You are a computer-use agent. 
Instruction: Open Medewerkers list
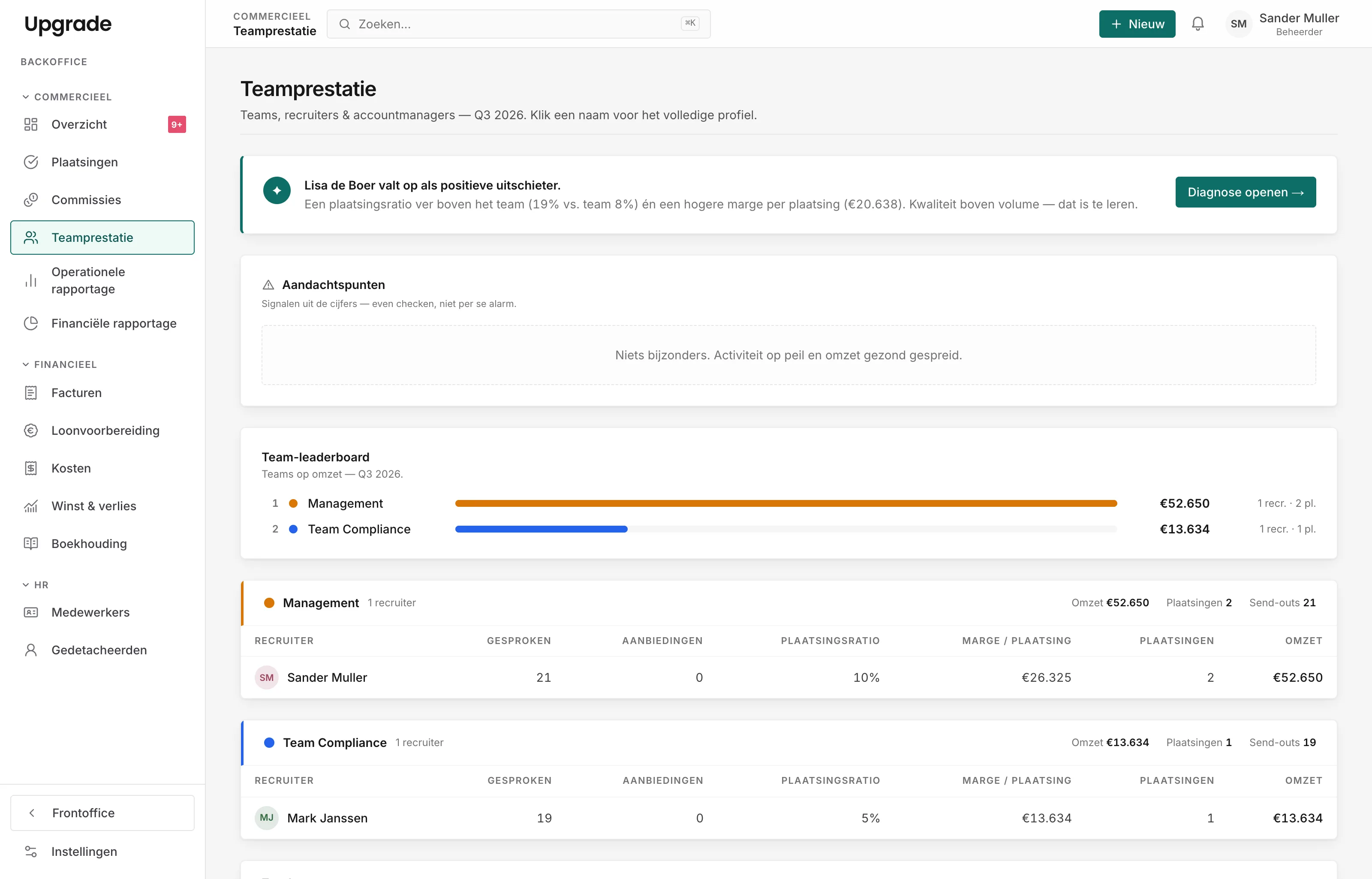point(102,612)
